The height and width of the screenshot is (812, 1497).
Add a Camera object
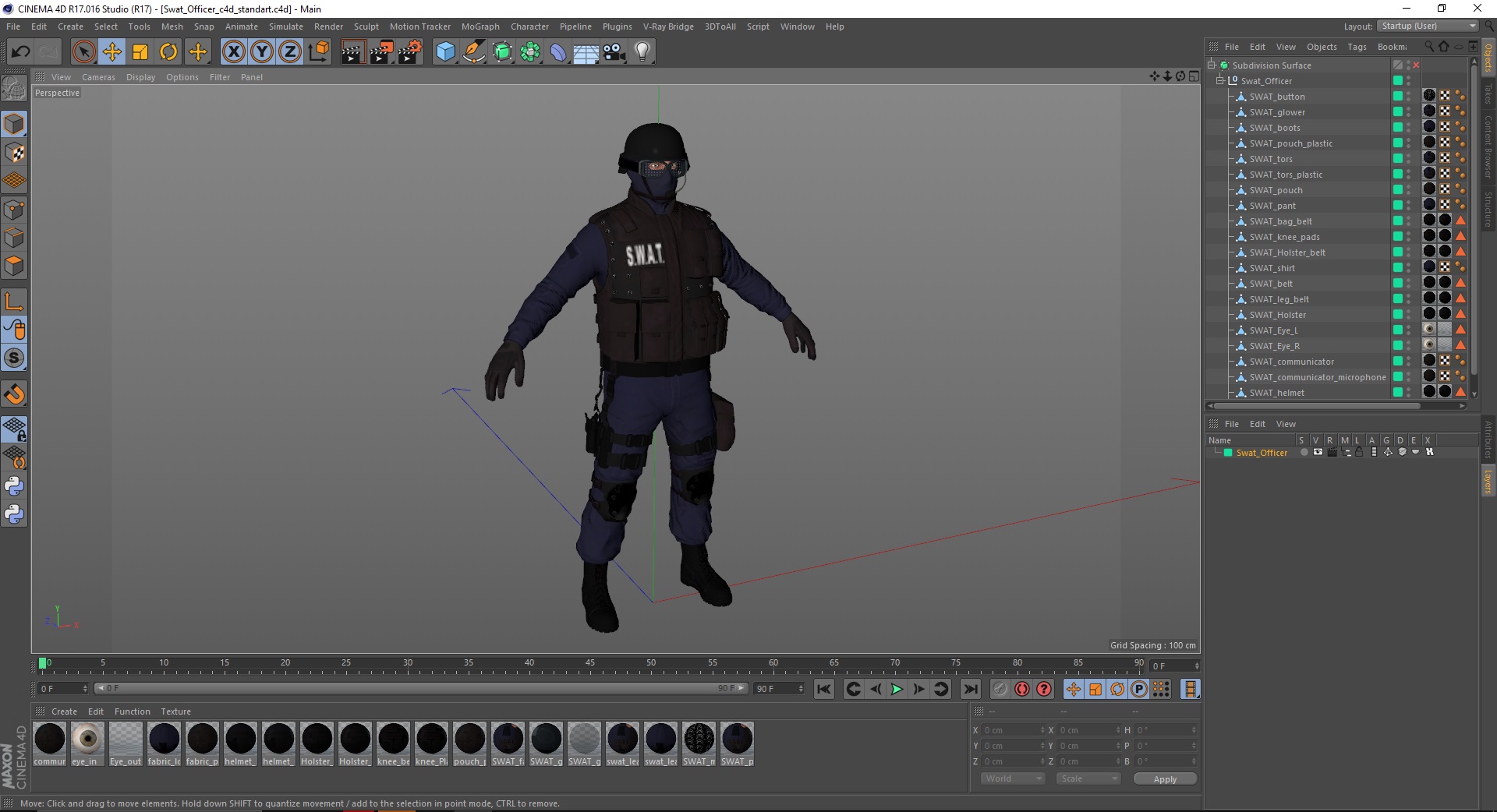[x=614, y=52]
